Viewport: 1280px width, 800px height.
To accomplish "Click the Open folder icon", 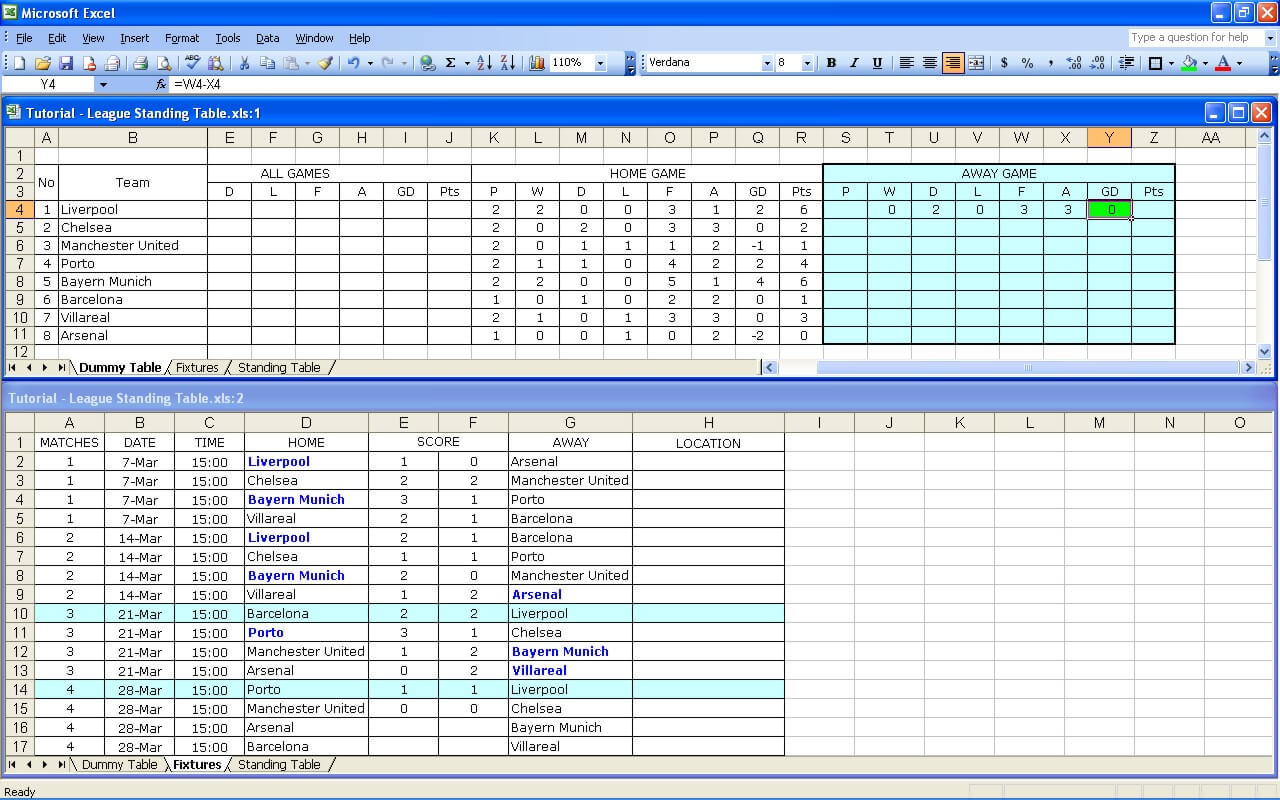I will pos(43,63).
